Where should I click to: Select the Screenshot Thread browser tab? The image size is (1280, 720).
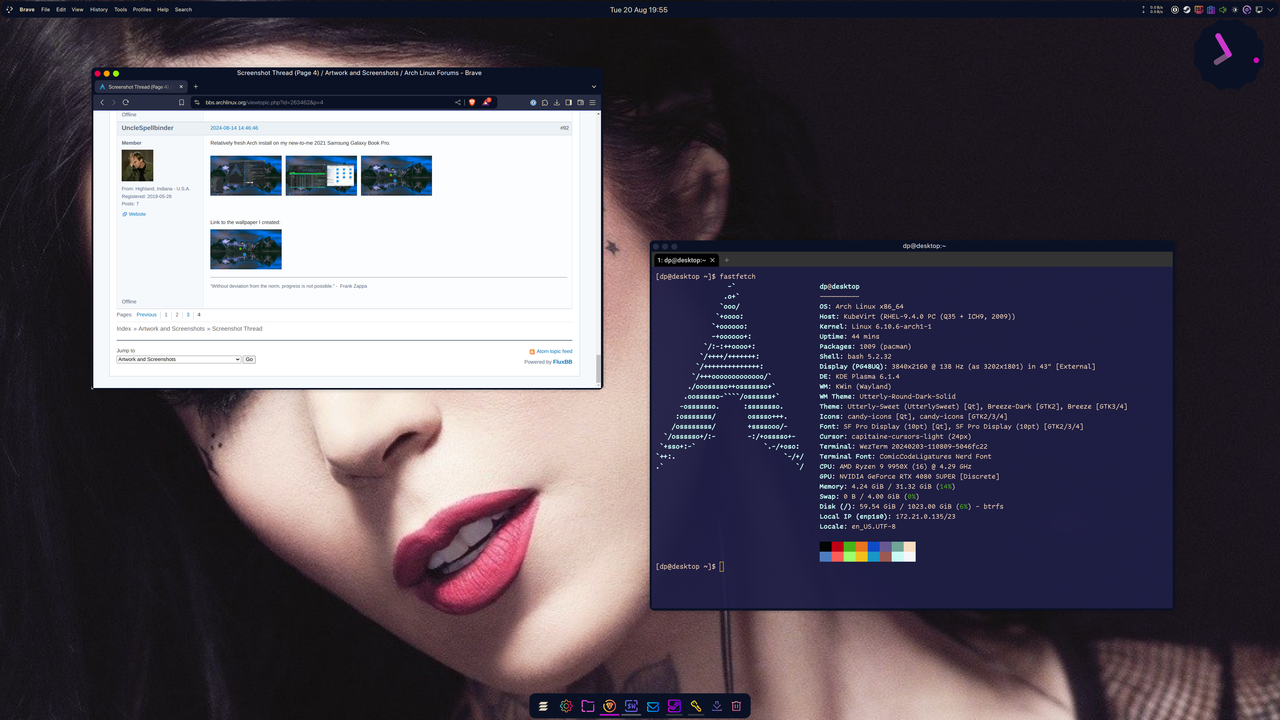coord(141,87)
